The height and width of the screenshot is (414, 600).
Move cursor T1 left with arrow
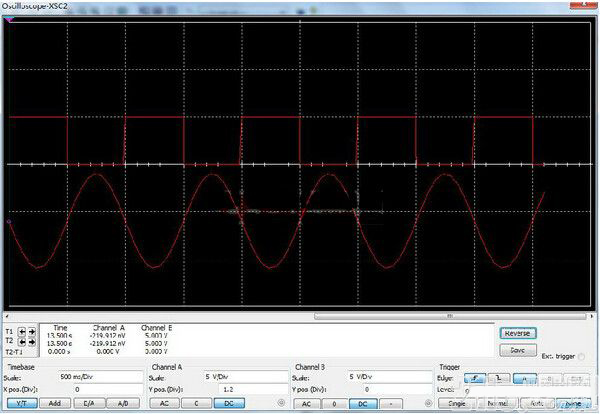coord(23,331)
